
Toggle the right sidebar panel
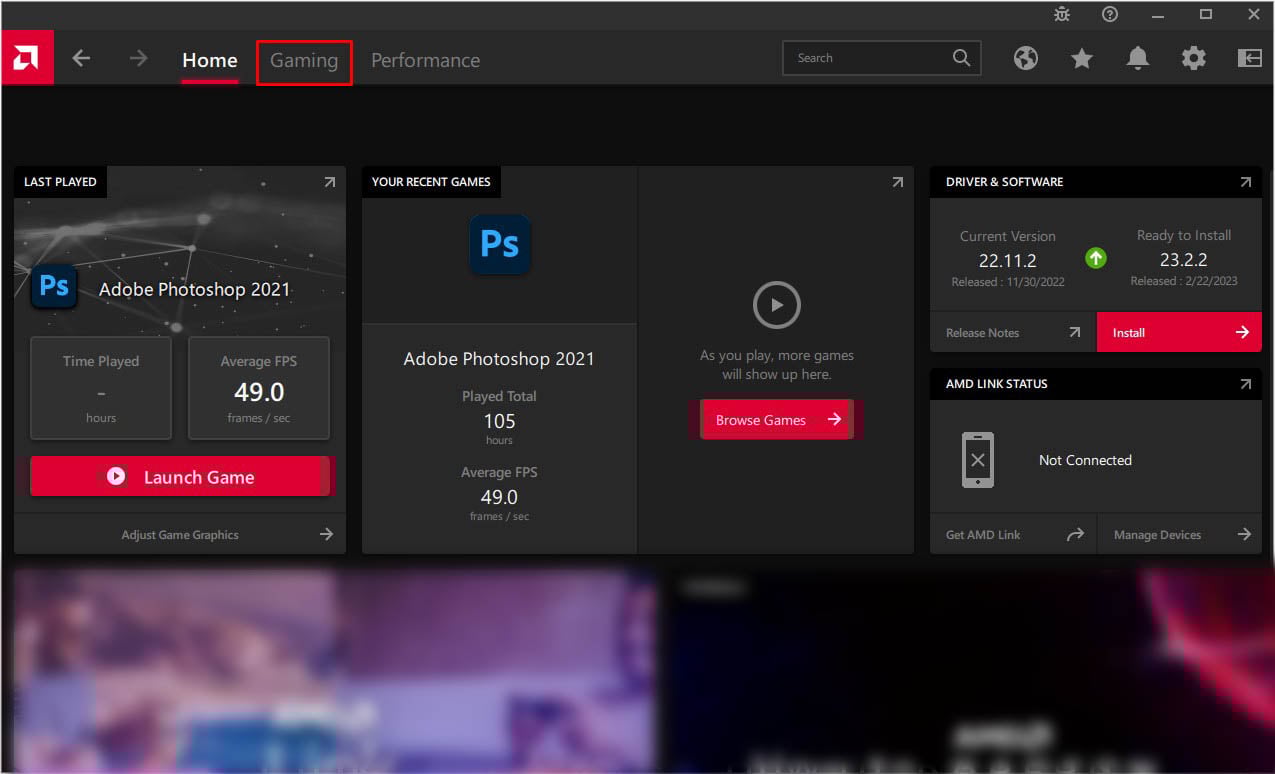(x=1249, y=58)
